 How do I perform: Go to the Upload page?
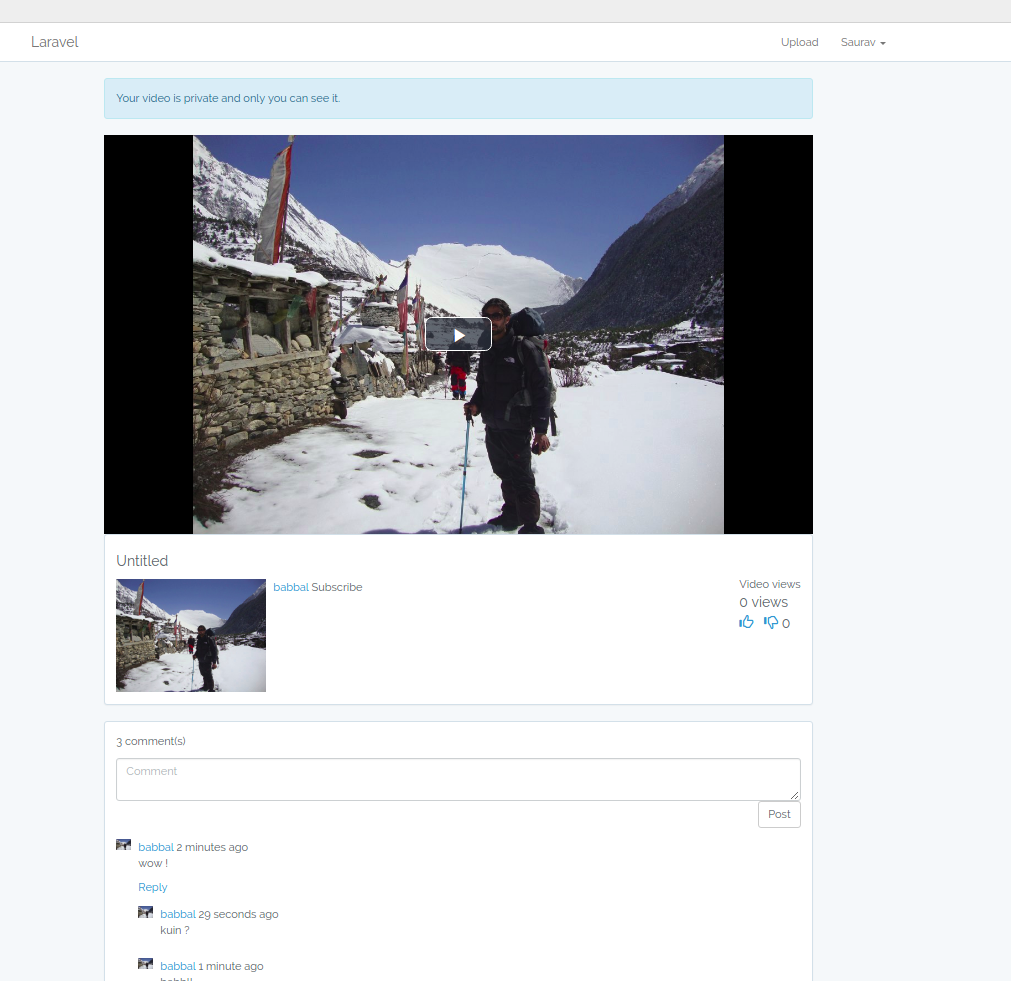click(800, 42)
